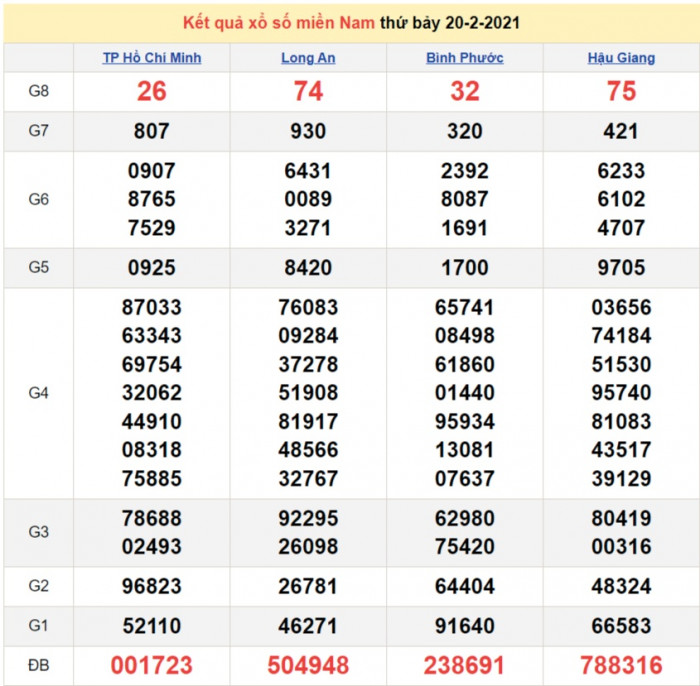Select Hậu Giang special prize 788316

tap(621, 666)
